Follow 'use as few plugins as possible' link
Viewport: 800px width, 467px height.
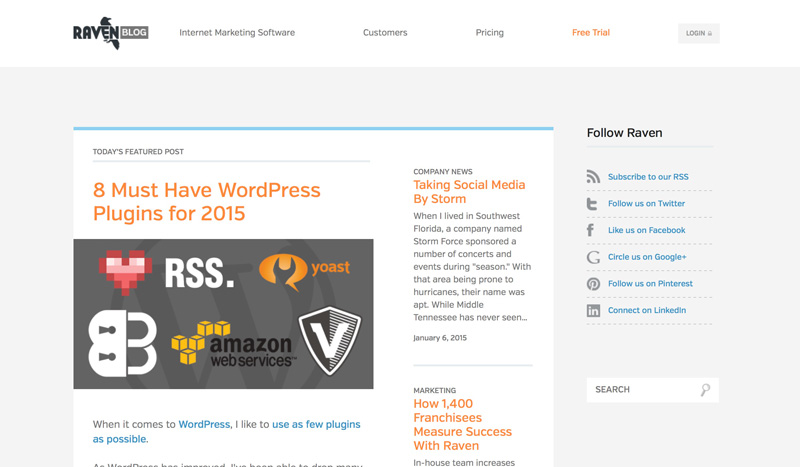pyautogui.click(x=227, y=432)
